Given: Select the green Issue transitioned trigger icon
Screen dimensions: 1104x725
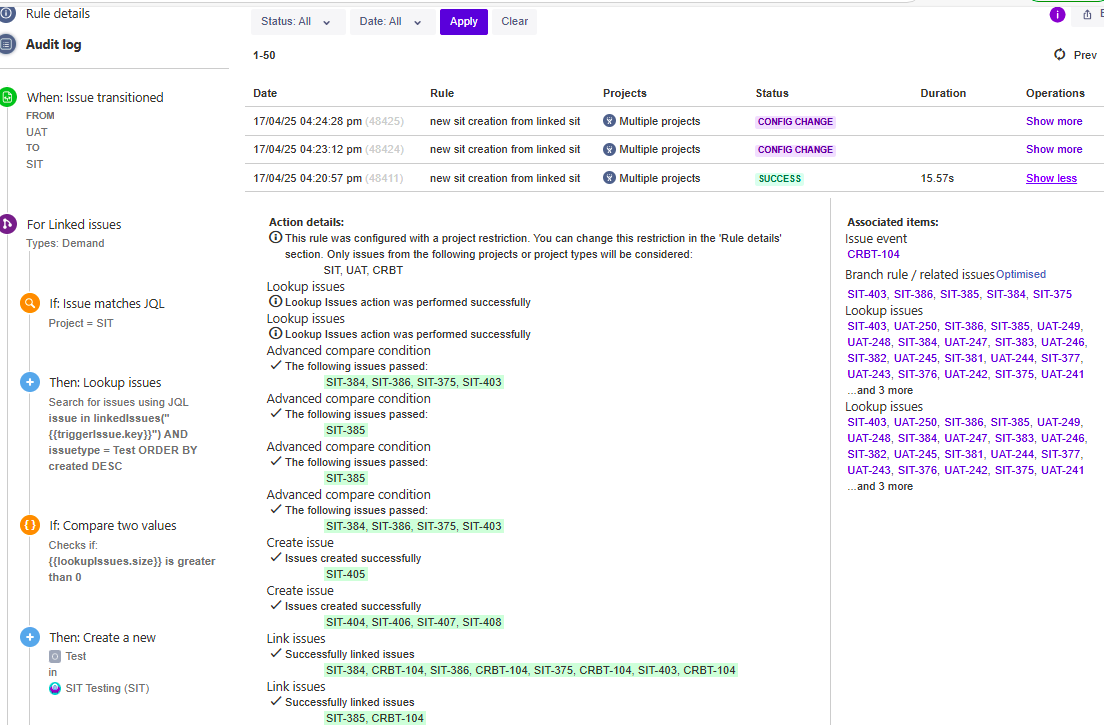Looking at the screenshot, I should pyautogui.click(x=7, y=97).
